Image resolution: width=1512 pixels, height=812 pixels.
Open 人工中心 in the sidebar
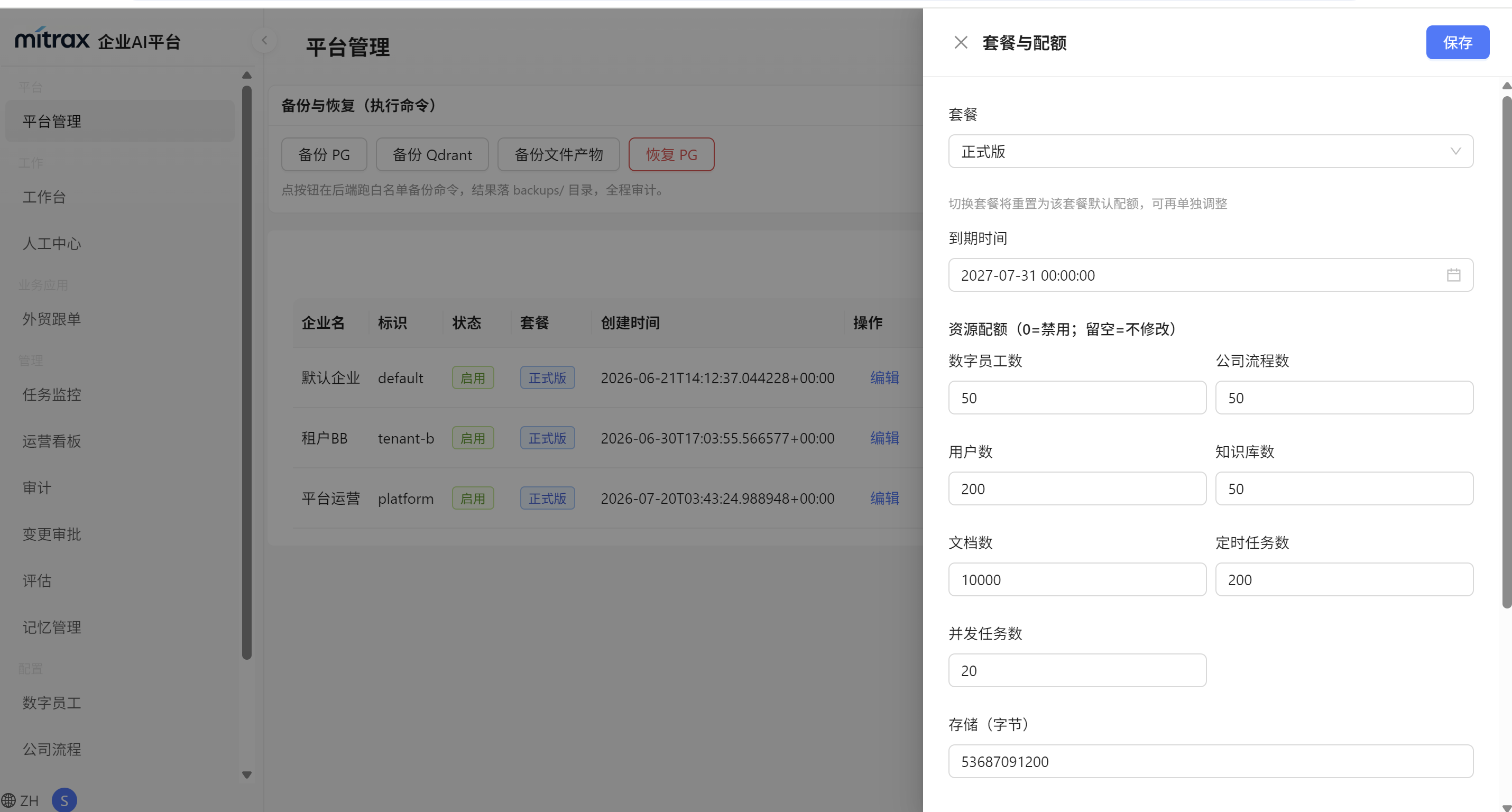[119, 243]
